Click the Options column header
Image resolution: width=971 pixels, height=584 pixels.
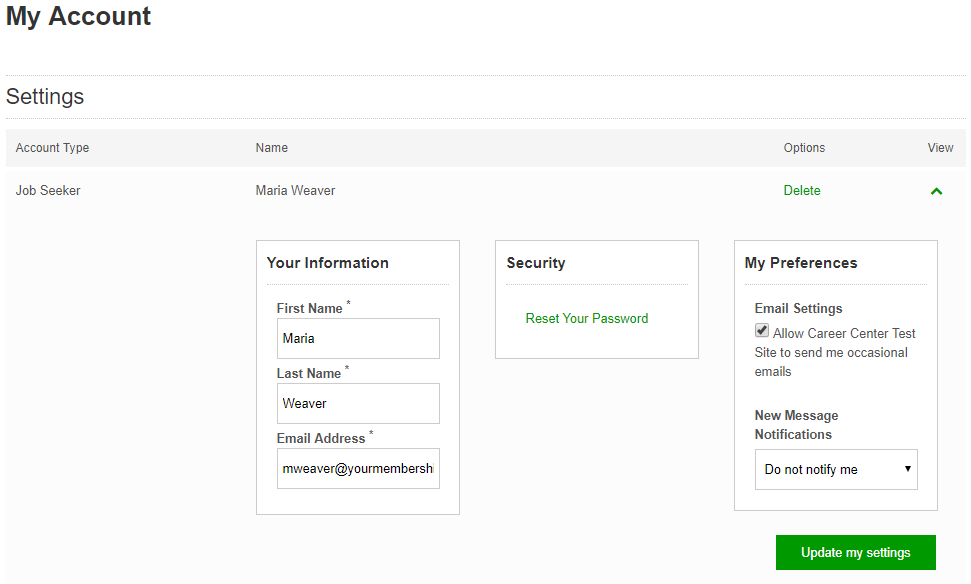tap(803, 147)
